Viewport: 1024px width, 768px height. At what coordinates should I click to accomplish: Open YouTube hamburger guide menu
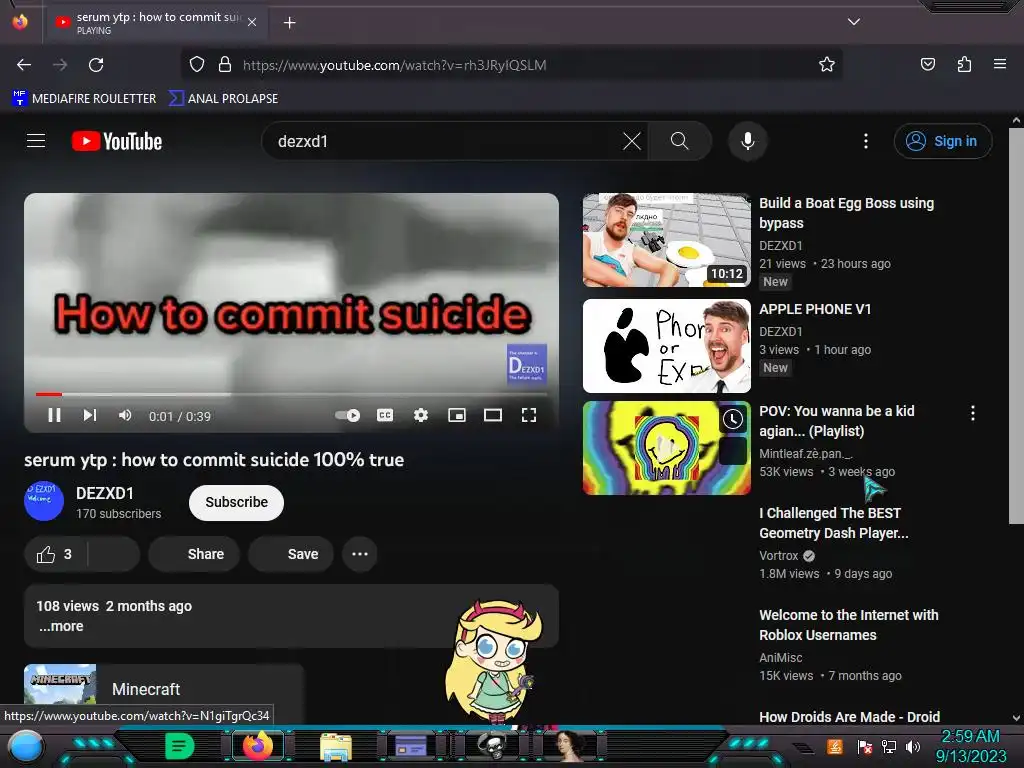(36, 141)
